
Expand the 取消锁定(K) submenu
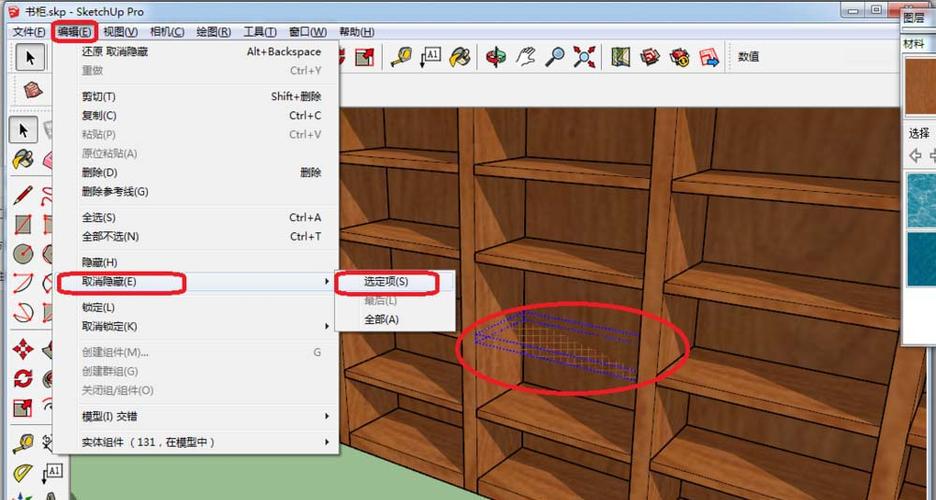196,326
